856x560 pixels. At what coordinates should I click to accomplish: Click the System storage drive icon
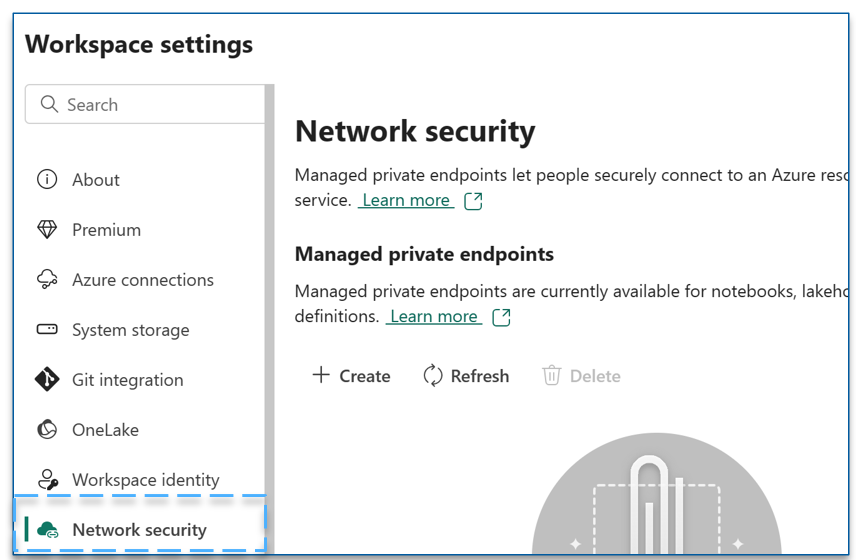pos(47,329)
